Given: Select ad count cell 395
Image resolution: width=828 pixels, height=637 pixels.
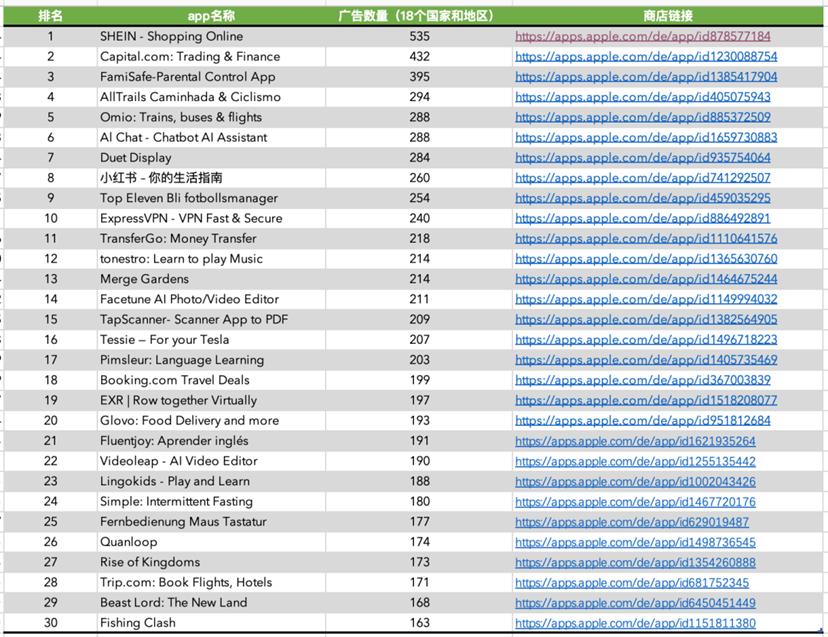Looking at the screenshot, I should coord(419,77).
